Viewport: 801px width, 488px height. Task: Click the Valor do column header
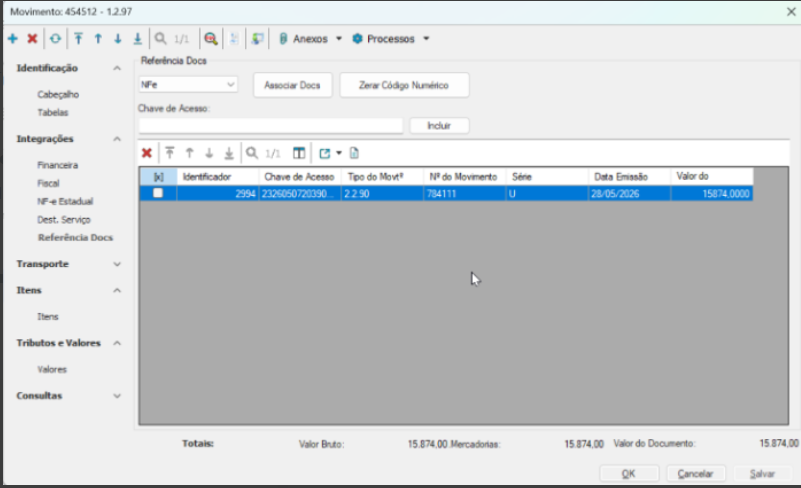[712, 177]
